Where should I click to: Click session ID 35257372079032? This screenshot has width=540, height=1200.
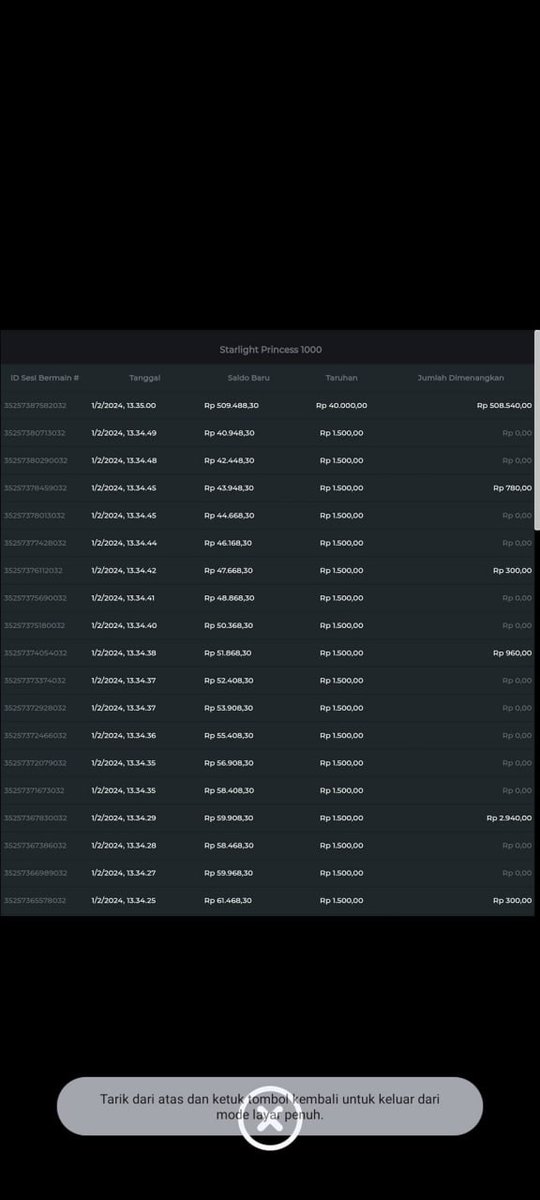(35, 763)
